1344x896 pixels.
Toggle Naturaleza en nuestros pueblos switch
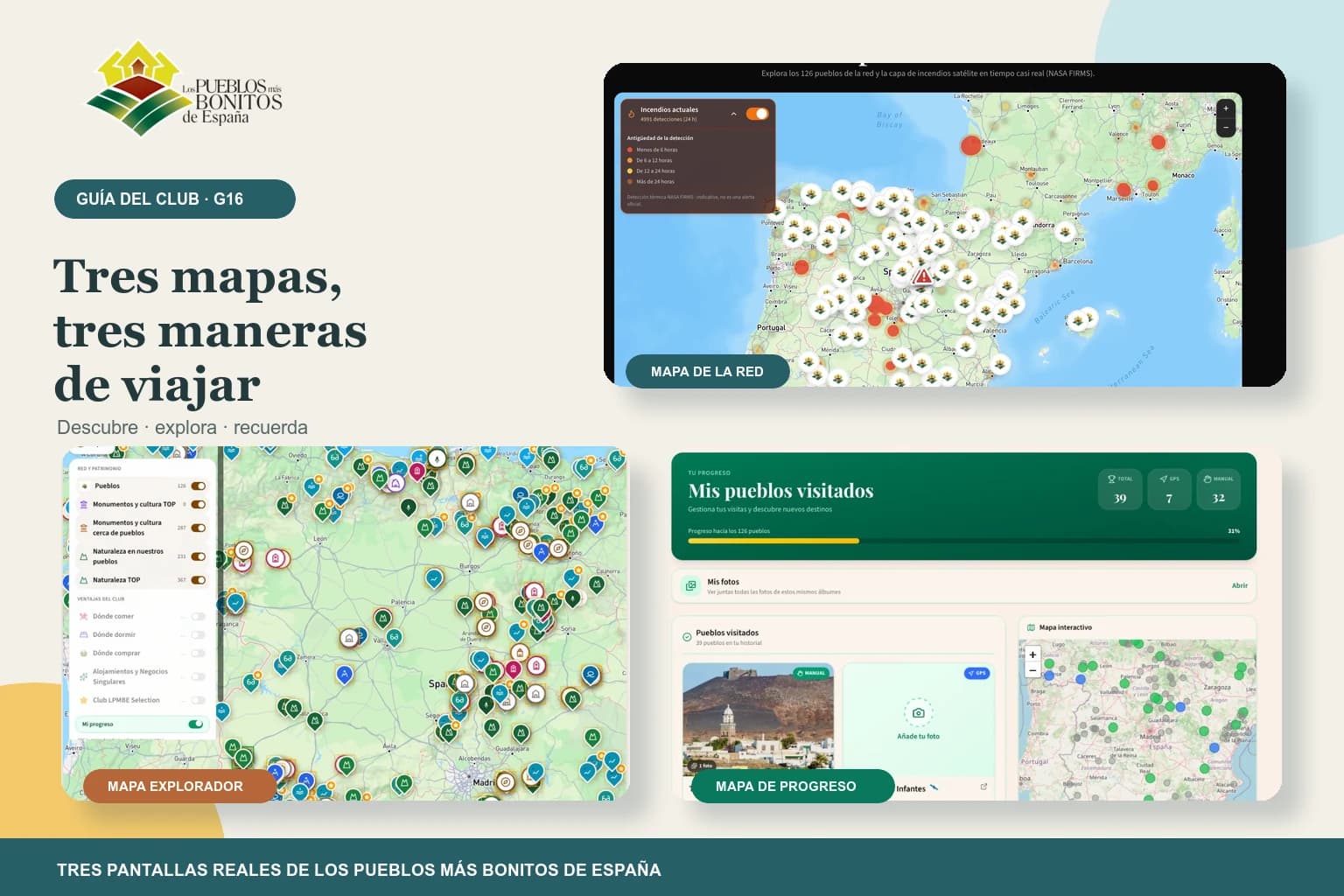tap(199, 556)
